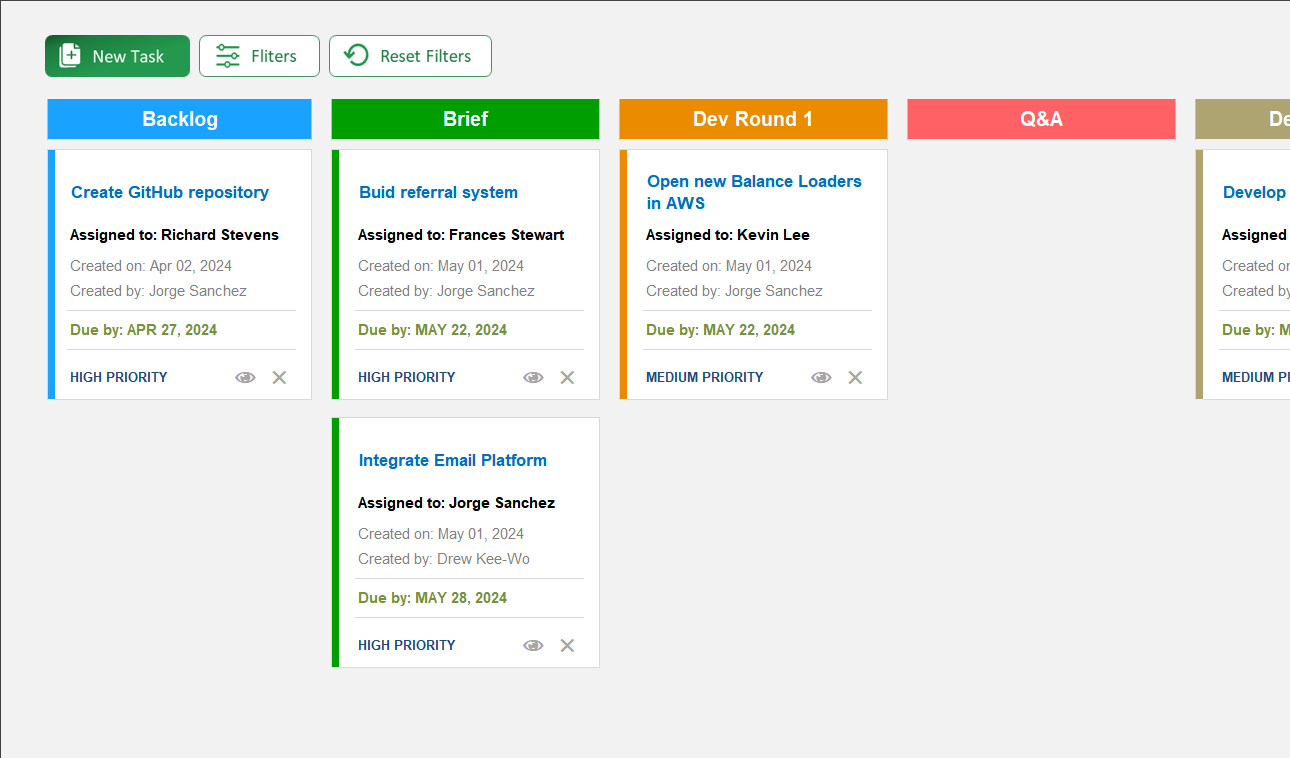Remove the Open new Balance Loaders task
Image resolution: width=1290 pixels, height=758 pixels.
(855, 377)
